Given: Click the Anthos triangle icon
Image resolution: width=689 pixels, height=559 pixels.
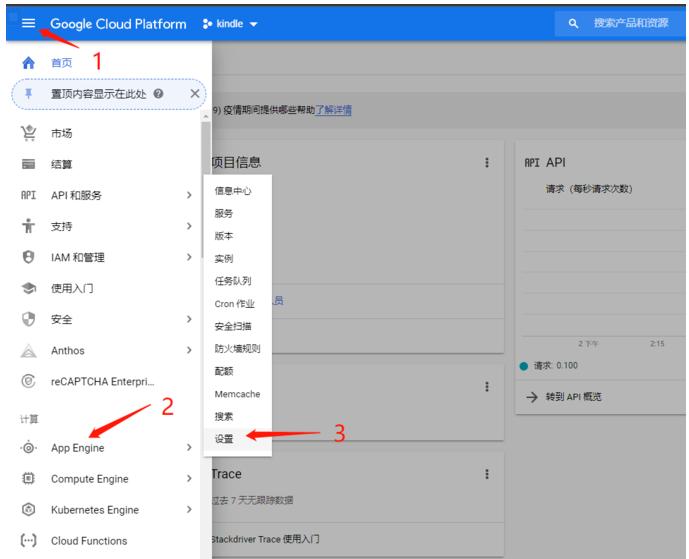Looking at the screenshot, I should pos(29,350).
